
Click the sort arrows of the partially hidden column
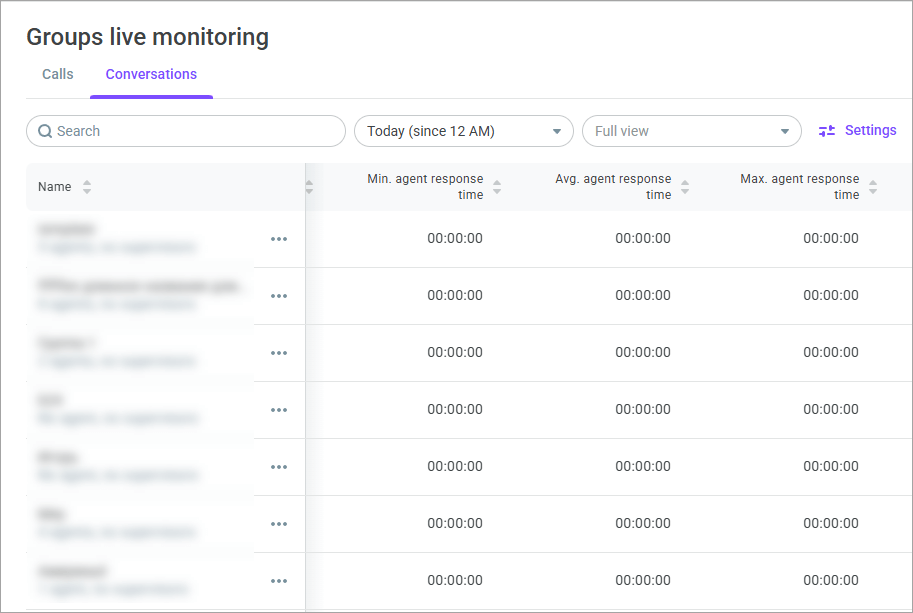pyautogui.click(x=309, y=187)
